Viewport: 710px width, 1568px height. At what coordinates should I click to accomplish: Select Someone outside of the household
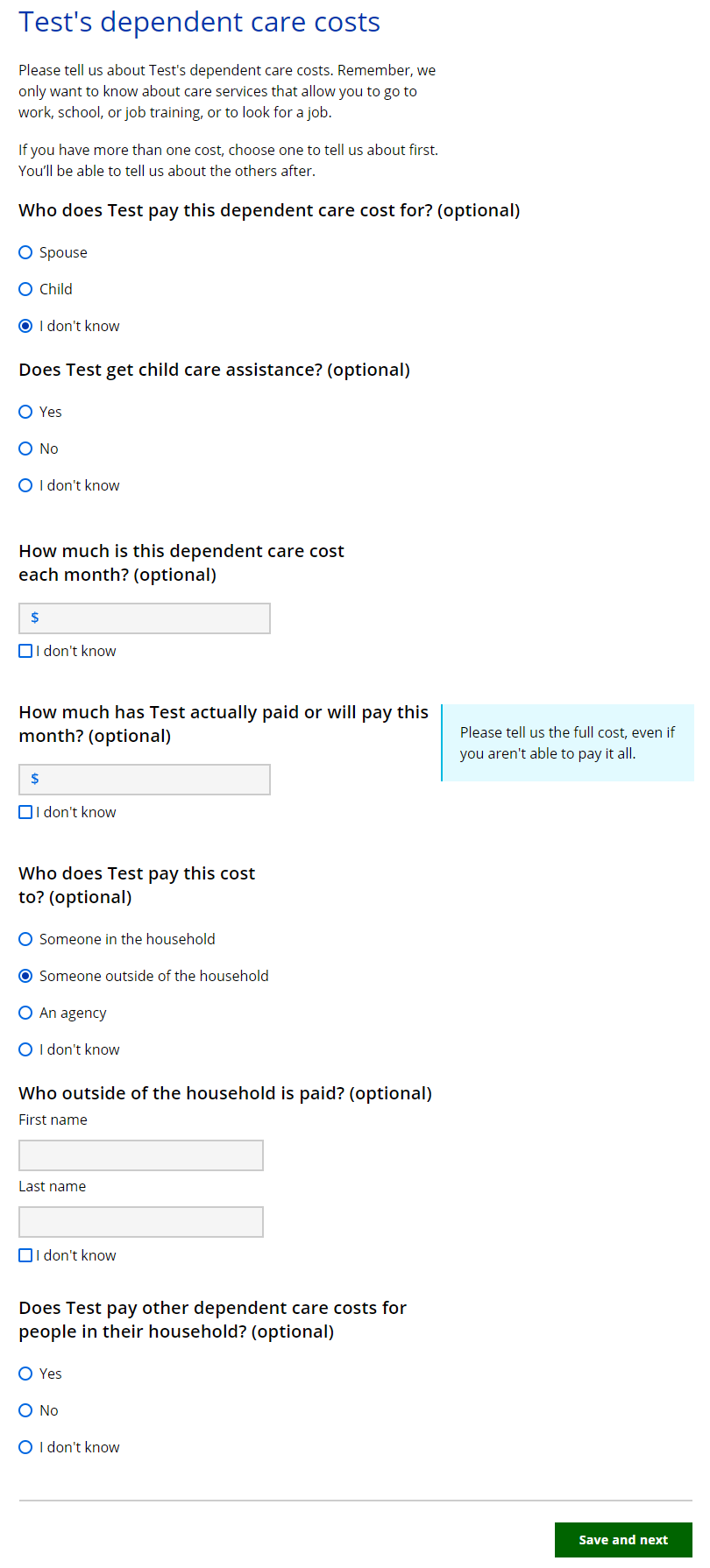coord(26,976)
